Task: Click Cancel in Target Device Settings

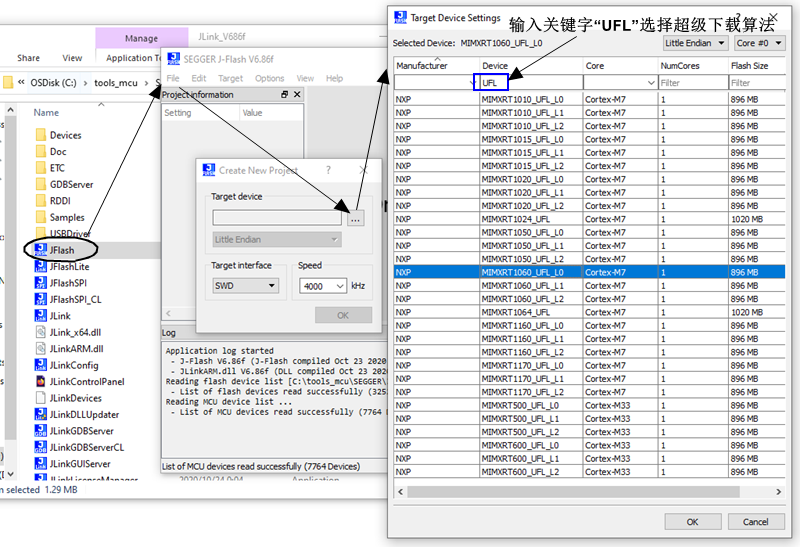Action: 756,521
